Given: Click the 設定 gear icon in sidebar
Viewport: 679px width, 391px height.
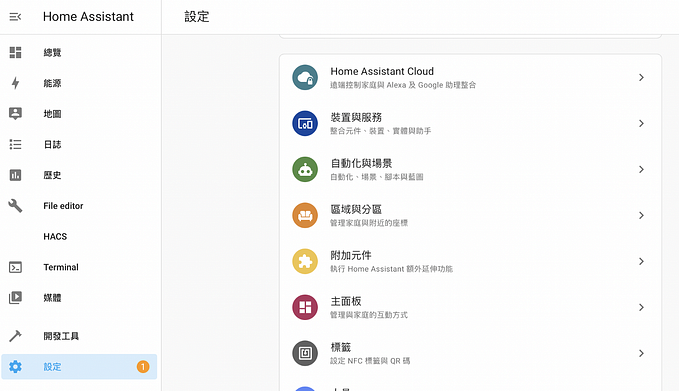Looking at the screenshot, I should 15,367.
